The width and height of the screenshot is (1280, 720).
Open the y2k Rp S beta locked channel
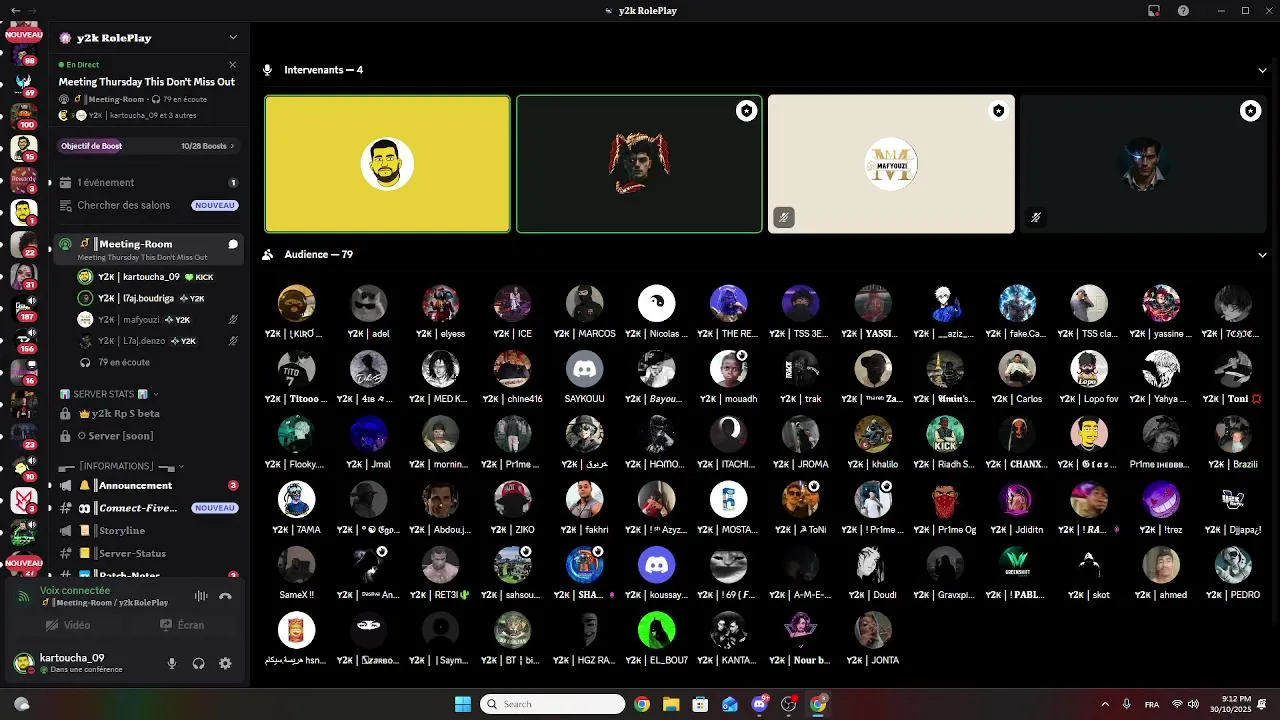[x=148, y=414]
